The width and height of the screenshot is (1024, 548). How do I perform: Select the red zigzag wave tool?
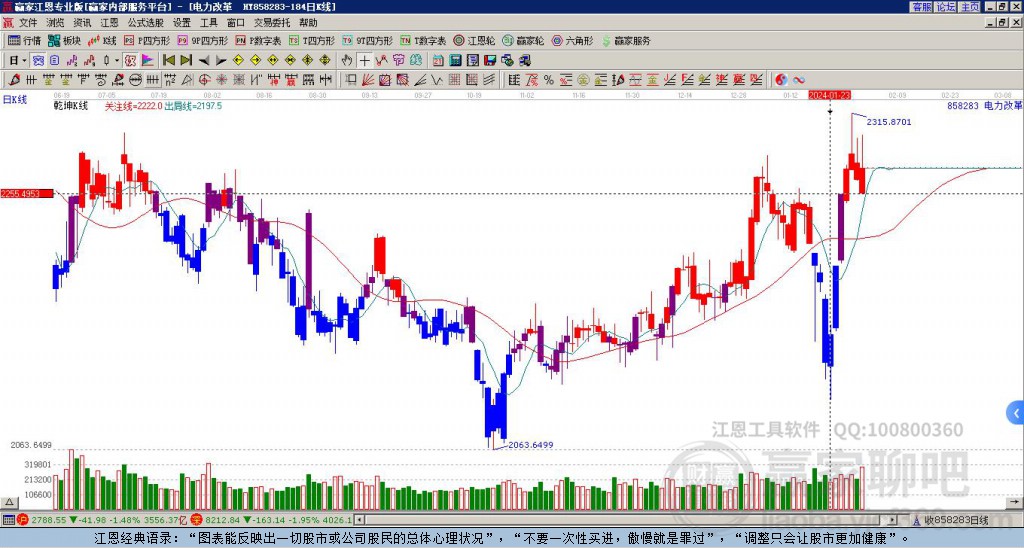[x=381, y=61]
